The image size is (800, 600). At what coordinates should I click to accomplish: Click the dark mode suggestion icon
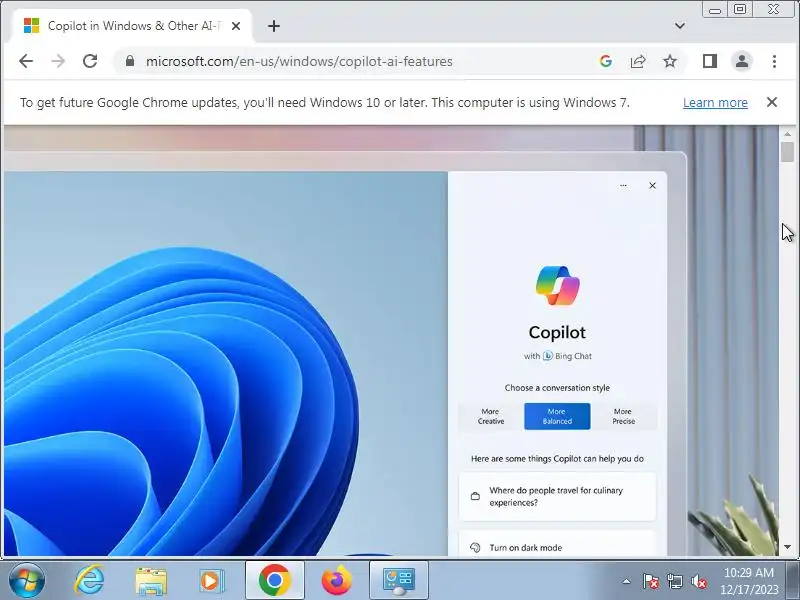pos(475,547)
